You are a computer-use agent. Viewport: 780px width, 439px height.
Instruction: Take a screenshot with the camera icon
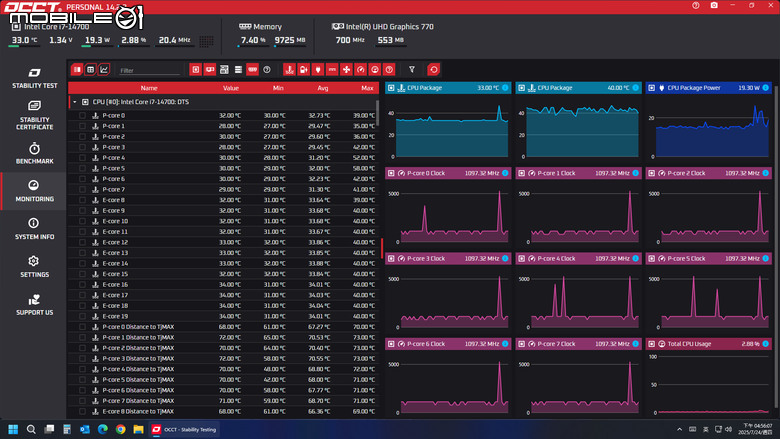[x=714, y=5]
